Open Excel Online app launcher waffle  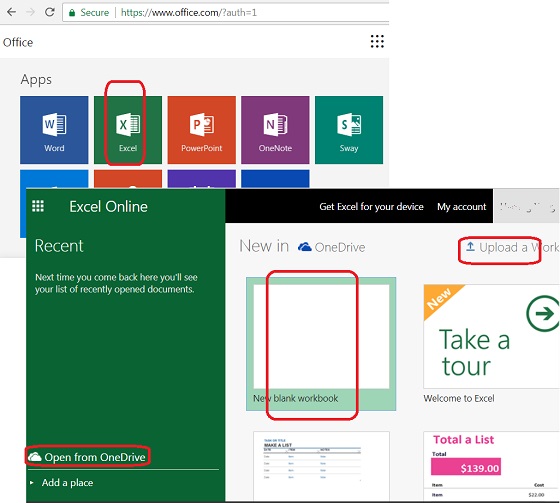tap(38, 206)
